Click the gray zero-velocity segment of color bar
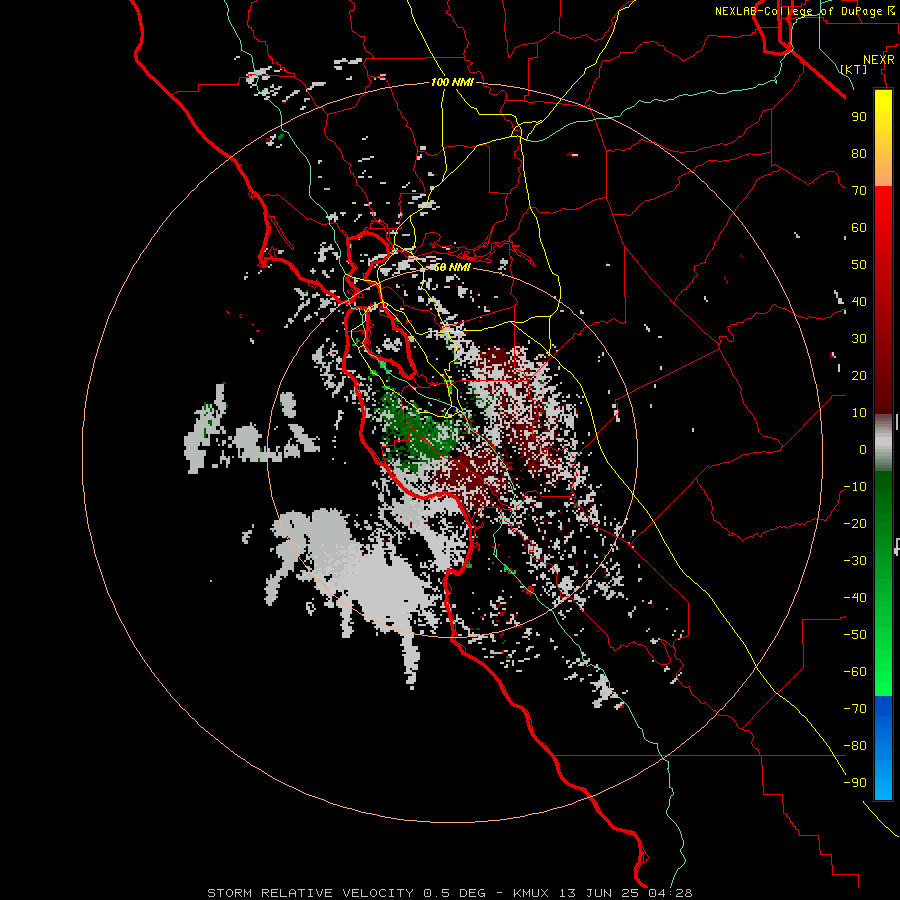 [x=883, y=442]
